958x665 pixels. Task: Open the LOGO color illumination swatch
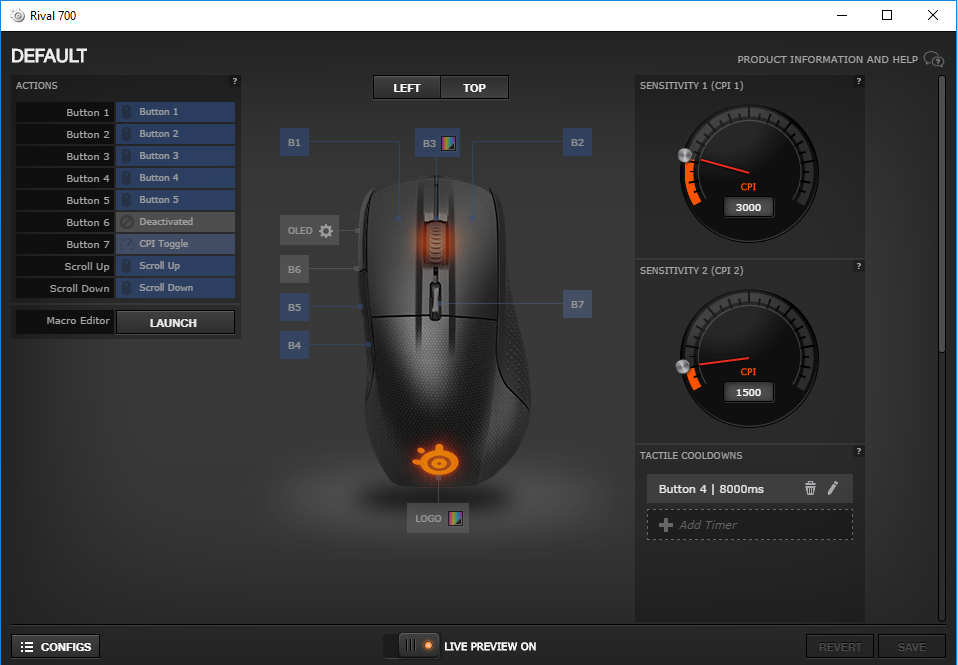tap(455, 518)
